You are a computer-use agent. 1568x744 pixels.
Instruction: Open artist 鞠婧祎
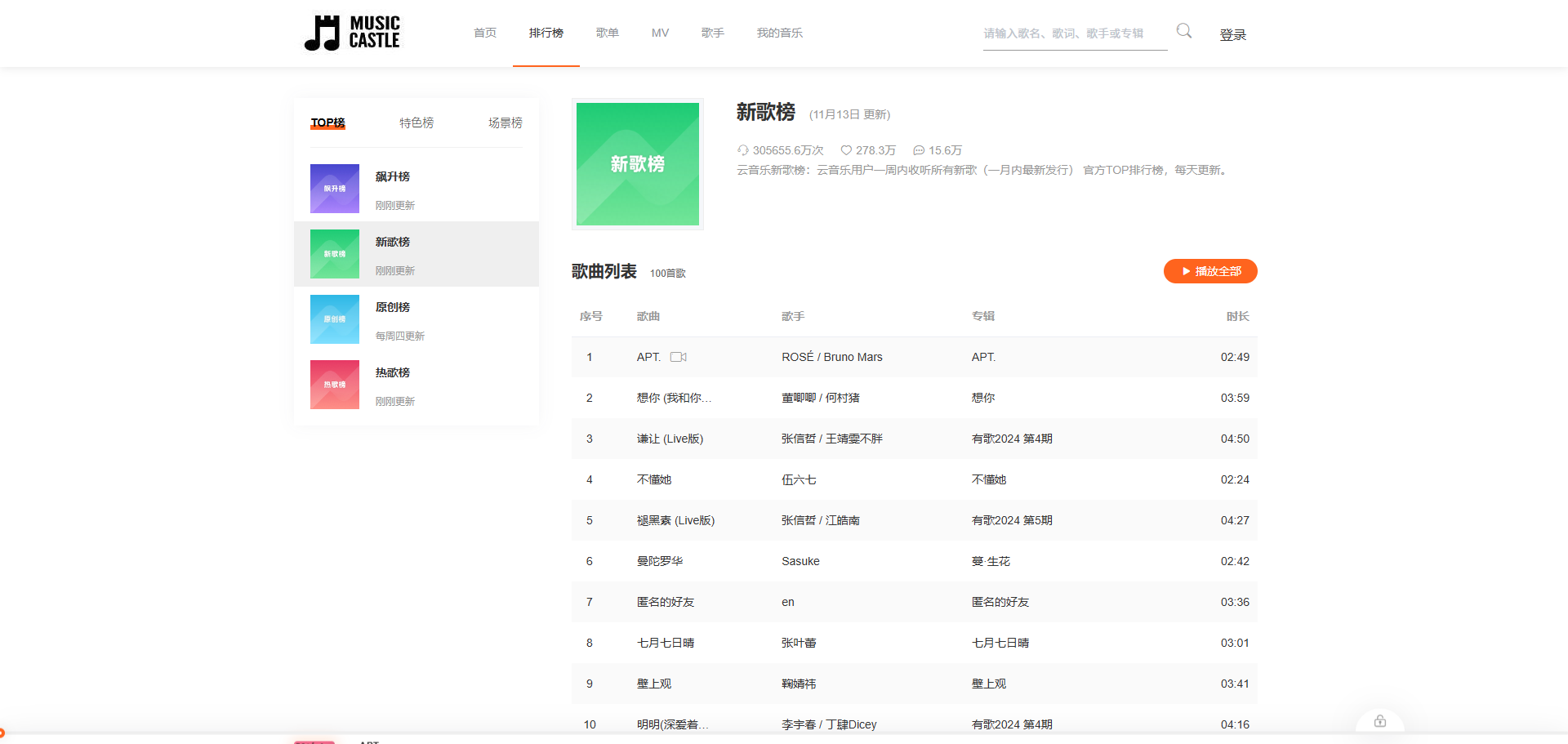pos(799,684)
